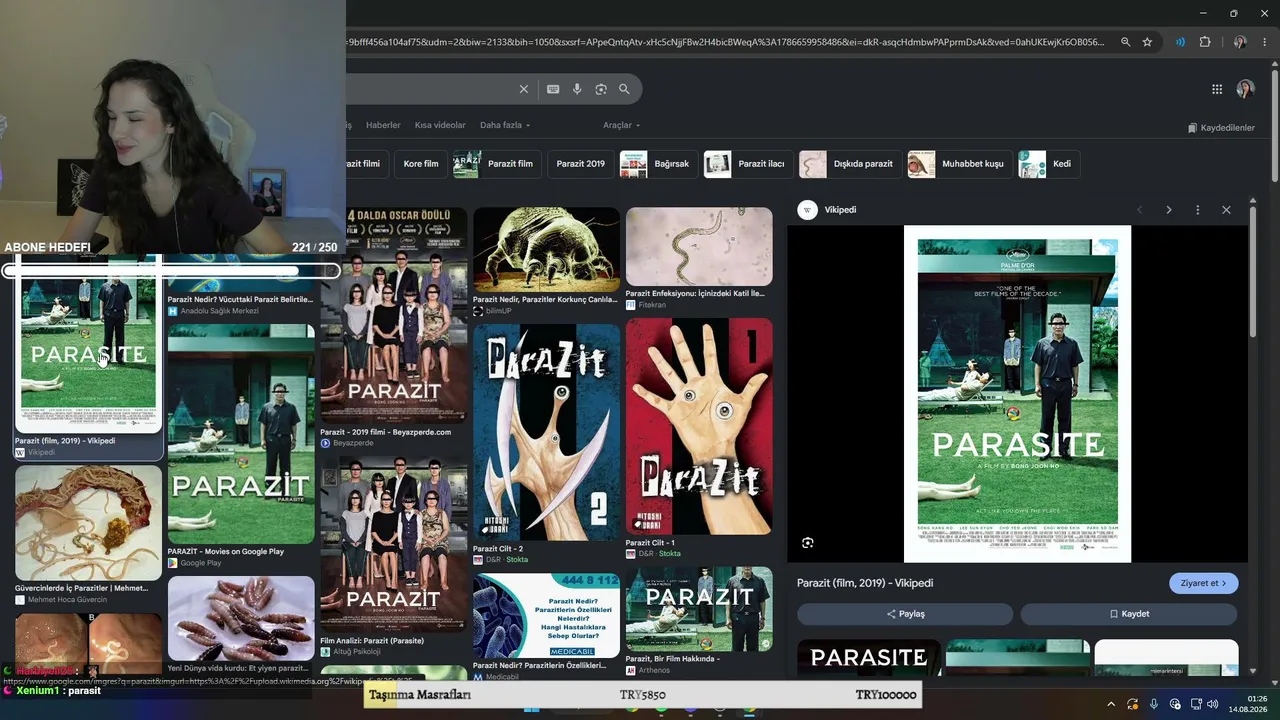1280x720 pixels.
Task: Click the magnifier search button in search bar
Action: pos(624,89)
